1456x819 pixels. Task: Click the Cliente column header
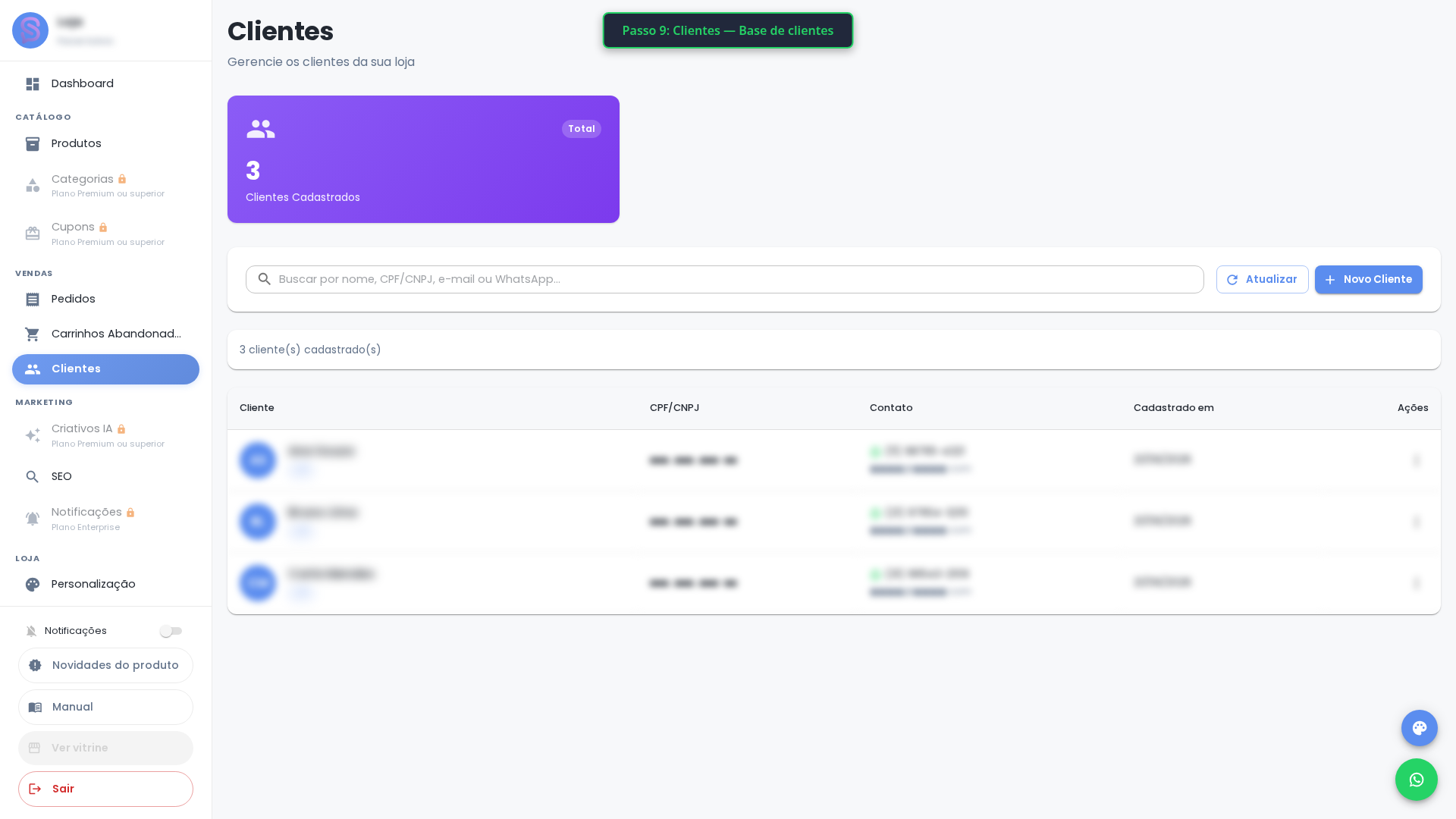[257, 408]
